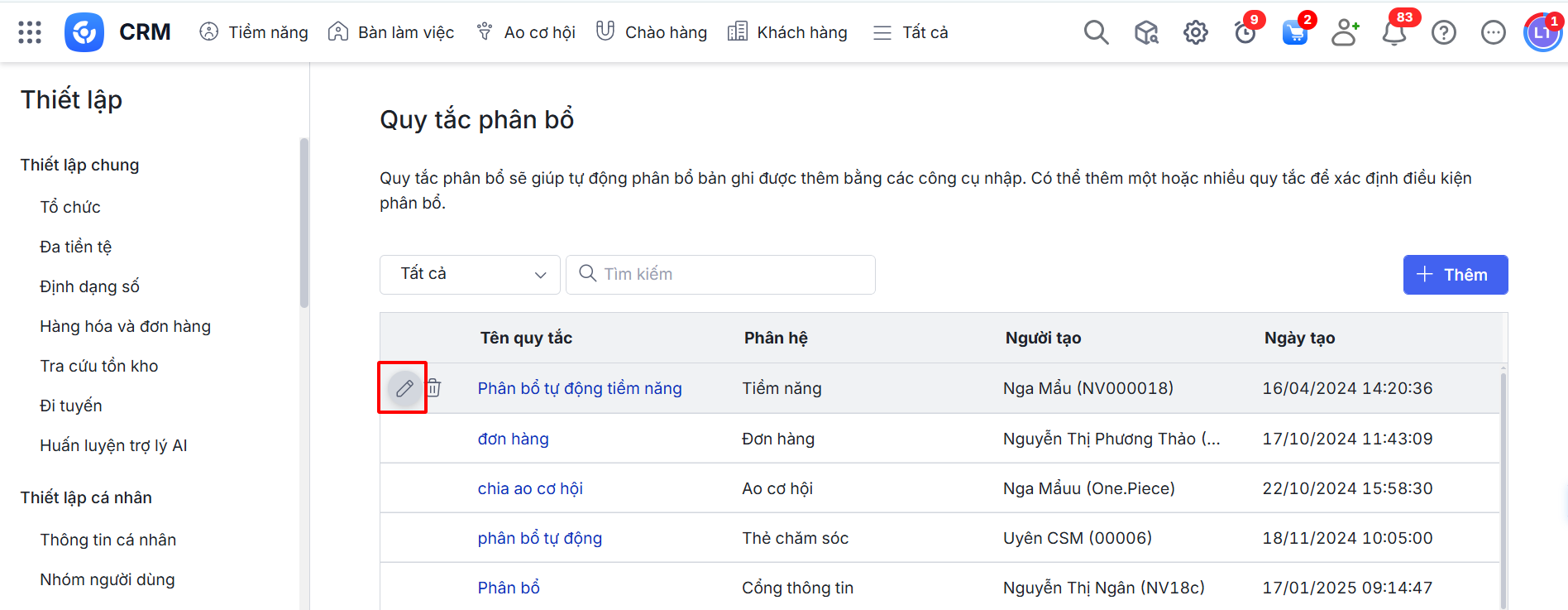Open the shopping cart icon
The height and width of the screenshot is (610, 1568).
pos(1294,32)
